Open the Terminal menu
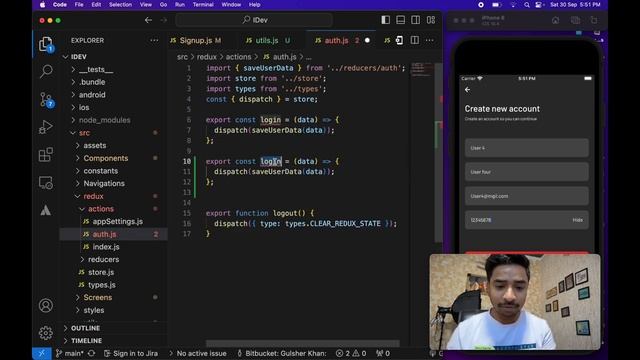The width and height of the screenshot is (640, 360). point(203,5)
